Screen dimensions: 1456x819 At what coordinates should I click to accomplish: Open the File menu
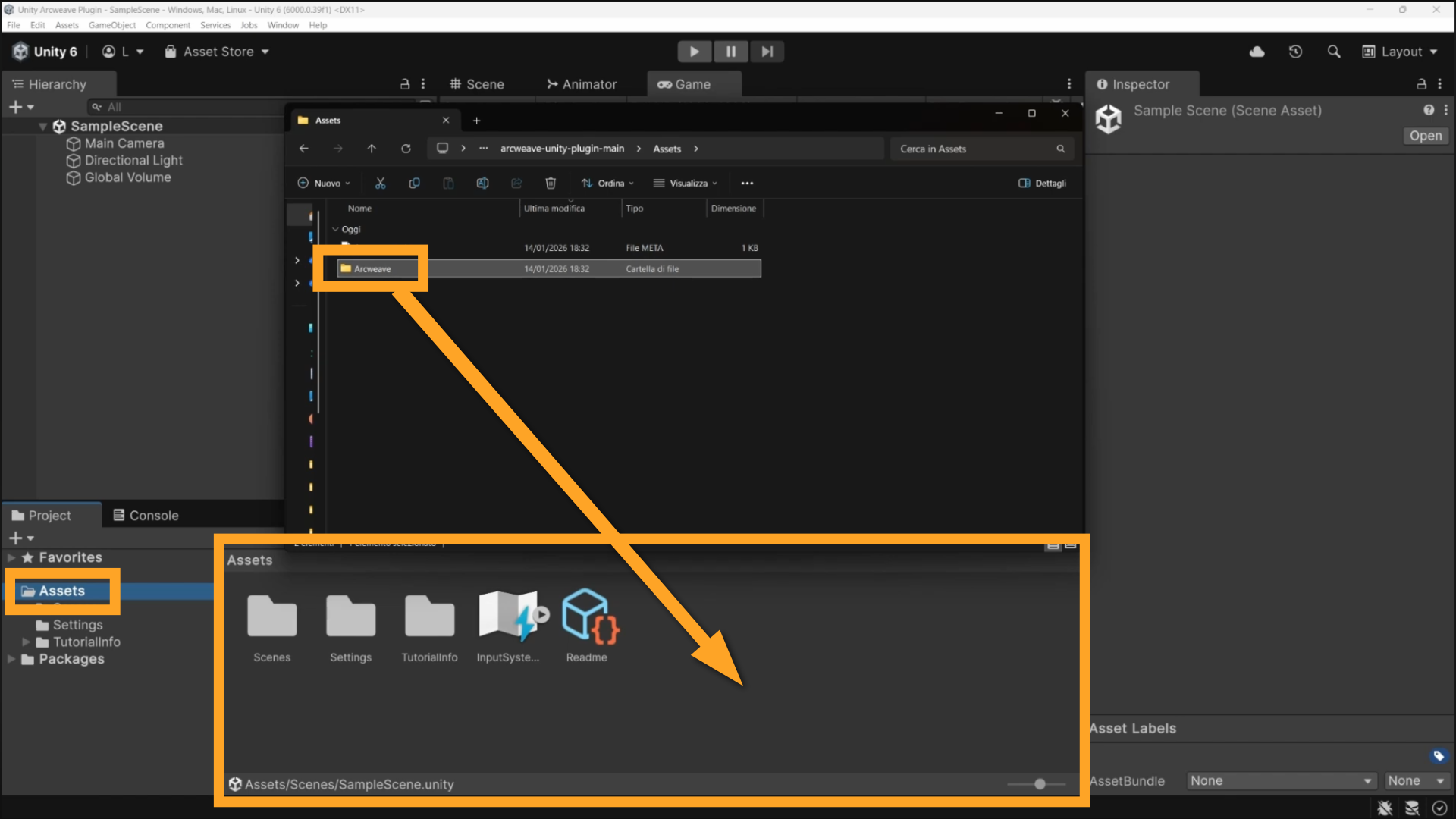14,25
